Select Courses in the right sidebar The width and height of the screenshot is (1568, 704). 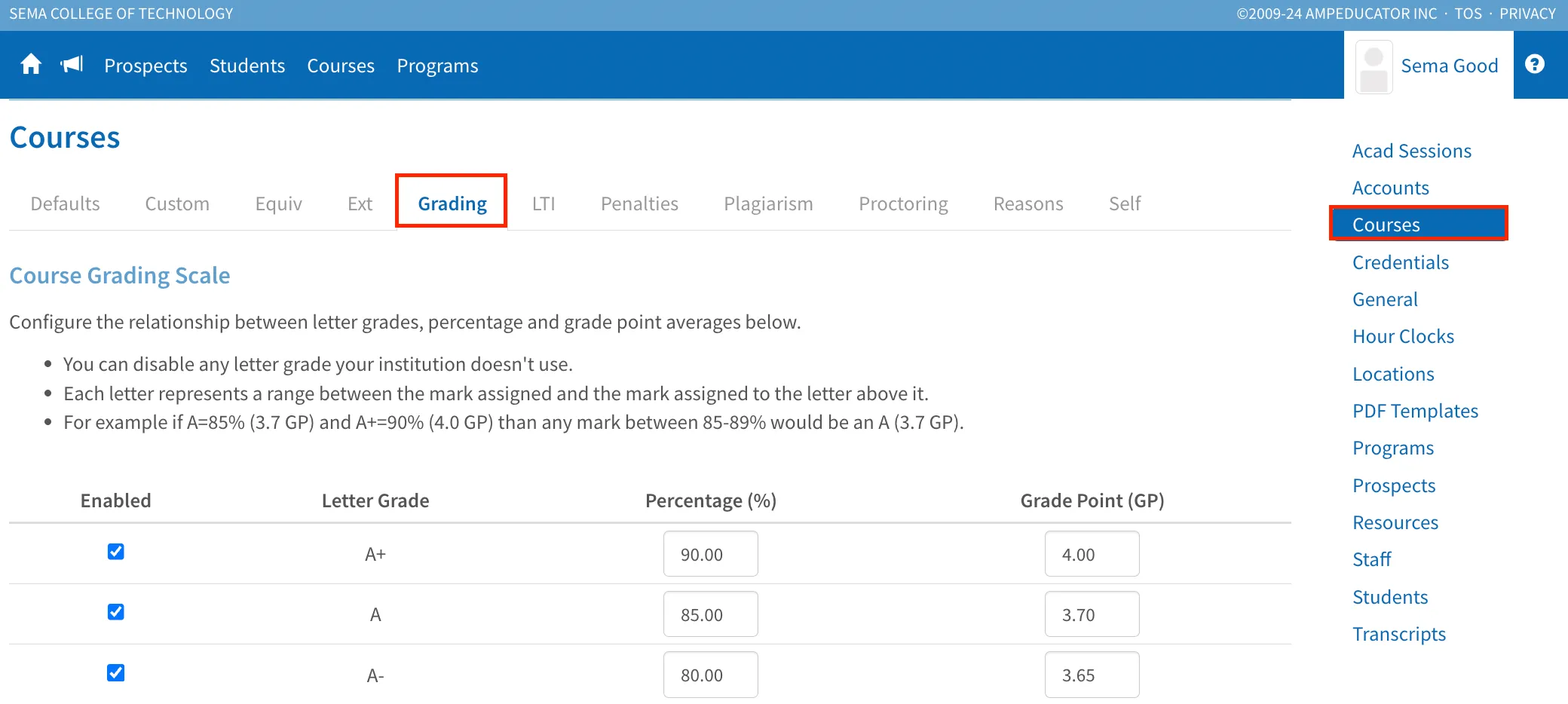pos(1419,224)
